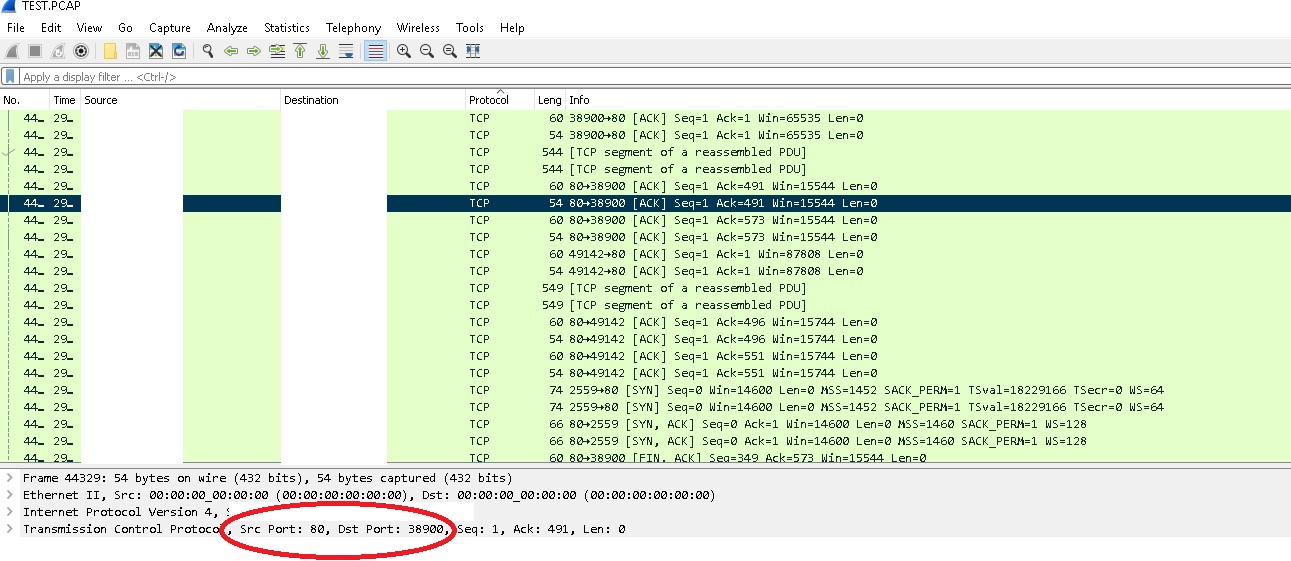Toggle auto-scroll during live capture
Viewport: 1291px width, 561px height.
(x=346, y=51)
